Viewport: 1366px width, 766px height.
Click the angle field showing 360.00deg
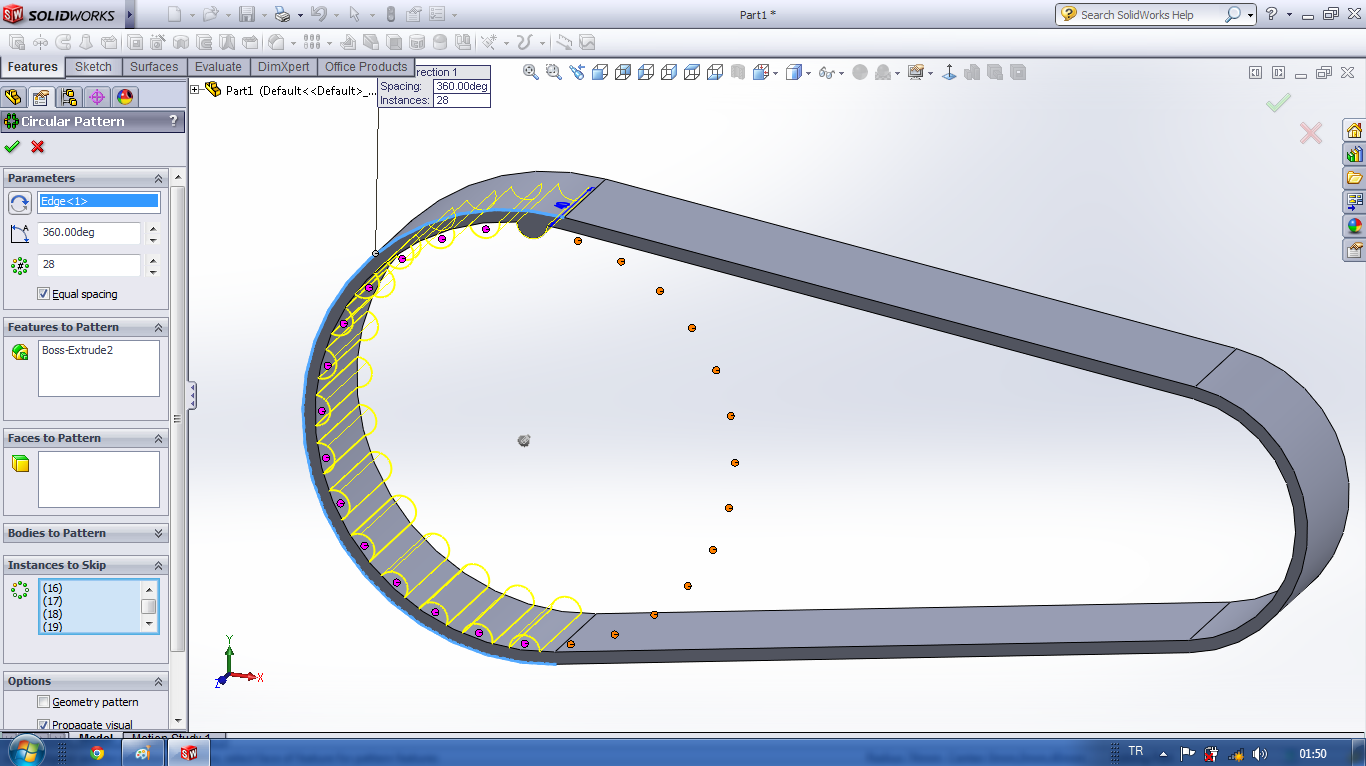[x=89, y=233]
